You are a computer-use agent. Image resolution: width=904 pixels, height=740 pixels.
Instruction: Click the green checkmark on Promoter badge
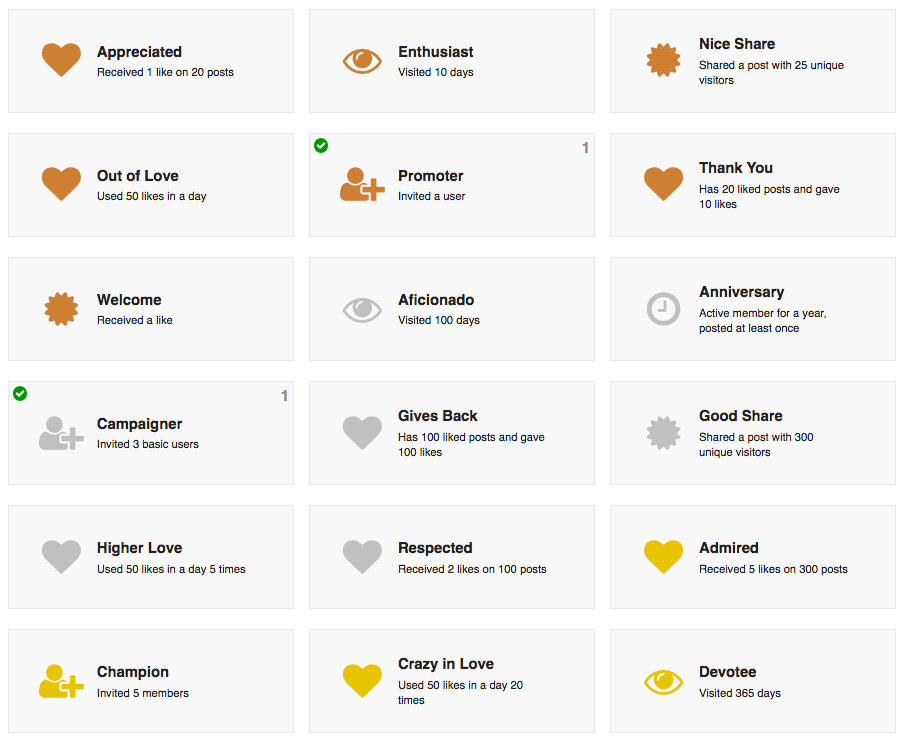pyautogui.click(x=321, y=146)
